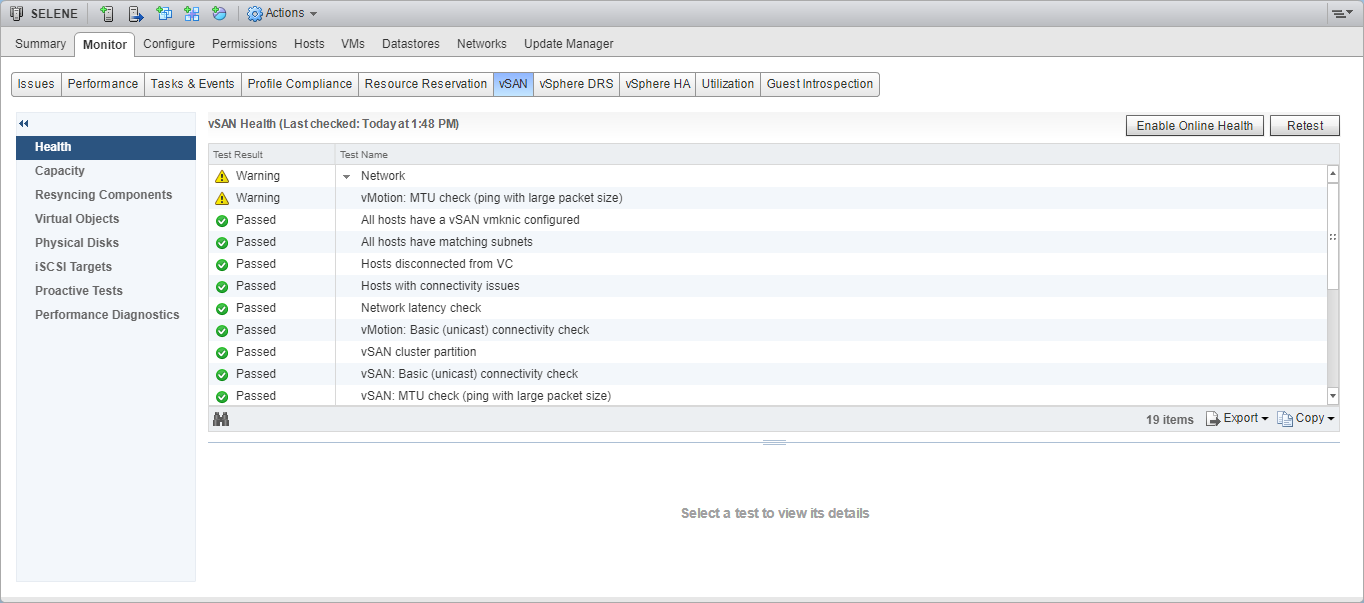Click Enable Online Health button

1194,126
